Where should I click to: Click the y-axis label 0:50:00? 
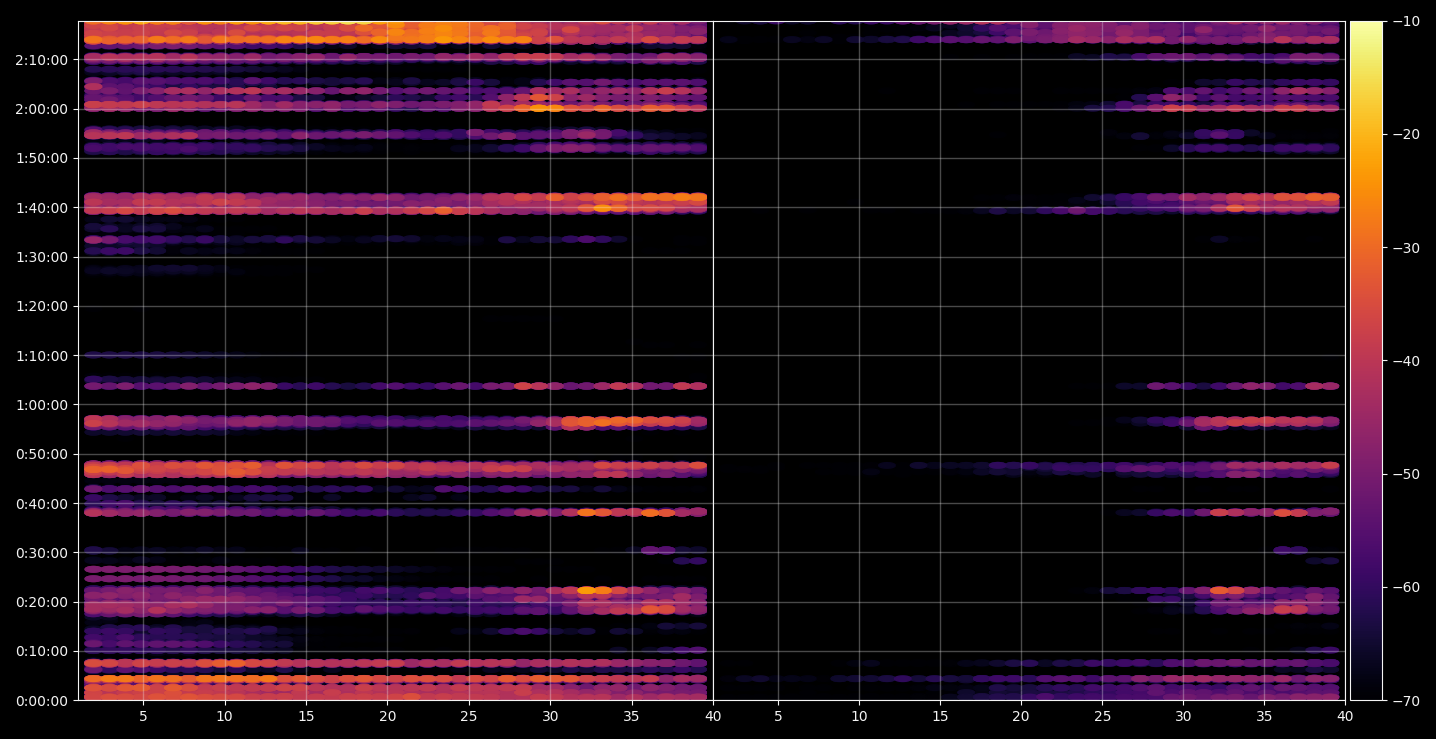click(x=42, y=454)
